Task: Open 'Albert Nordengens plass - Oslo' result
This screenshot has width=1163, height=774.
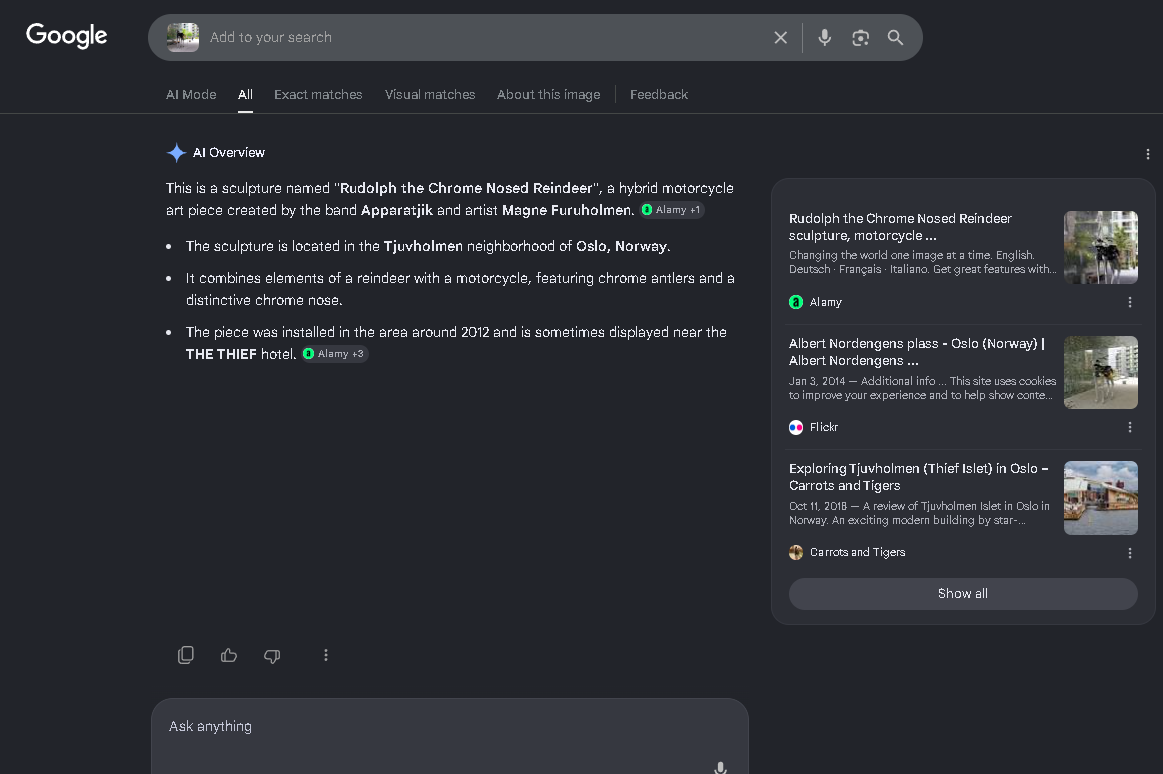Action: (917, 352)
